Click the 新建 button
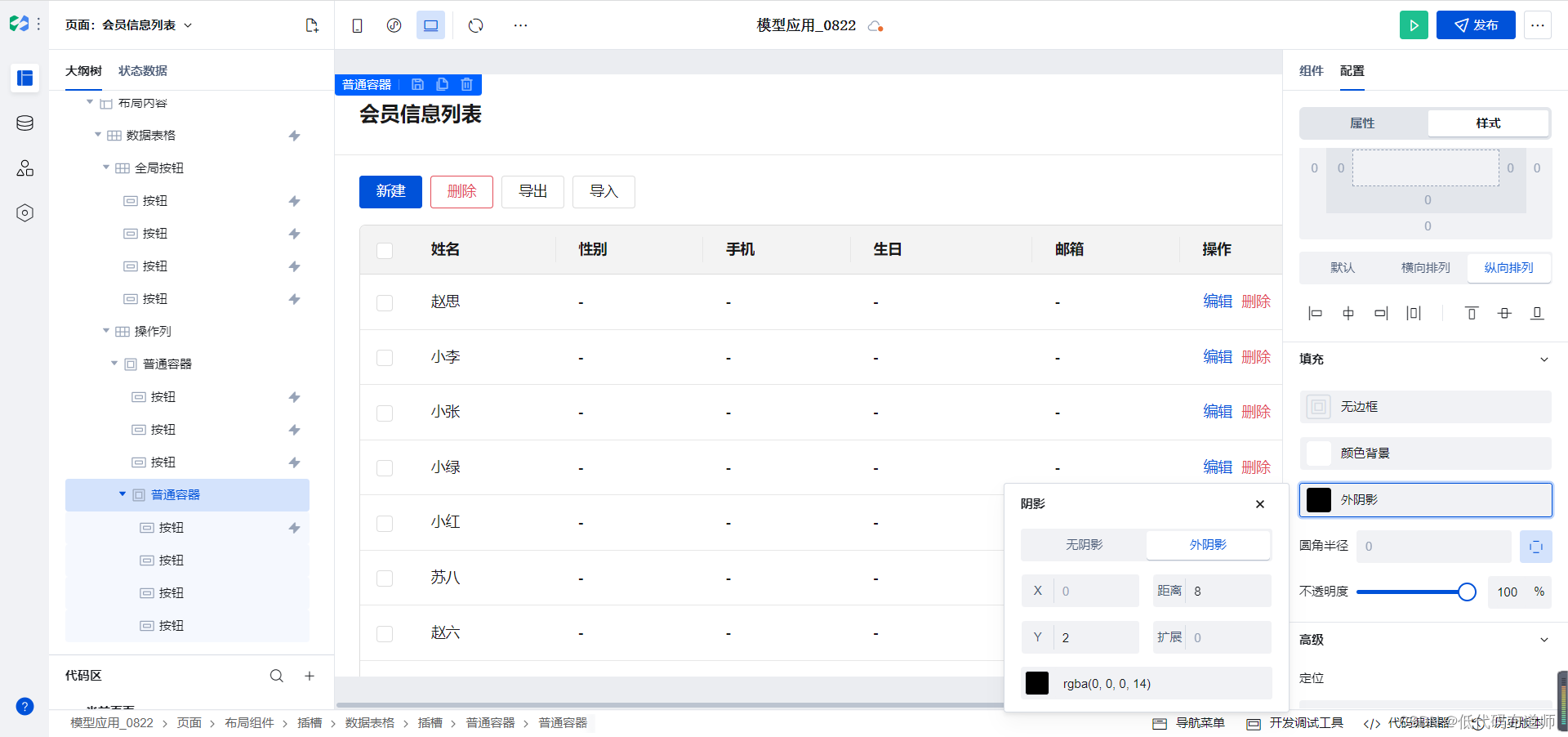The height and width of the screenshot is (737, 1568). 390,191
